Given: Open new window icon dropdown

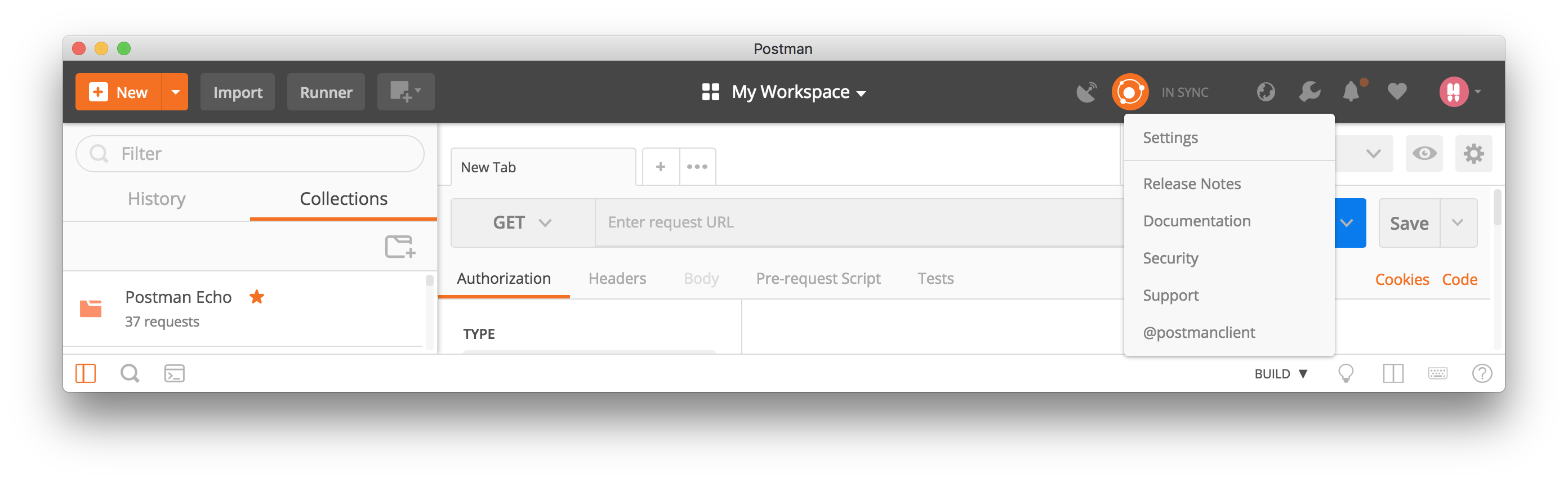Looking at the screenshot, I should (406, 92).
